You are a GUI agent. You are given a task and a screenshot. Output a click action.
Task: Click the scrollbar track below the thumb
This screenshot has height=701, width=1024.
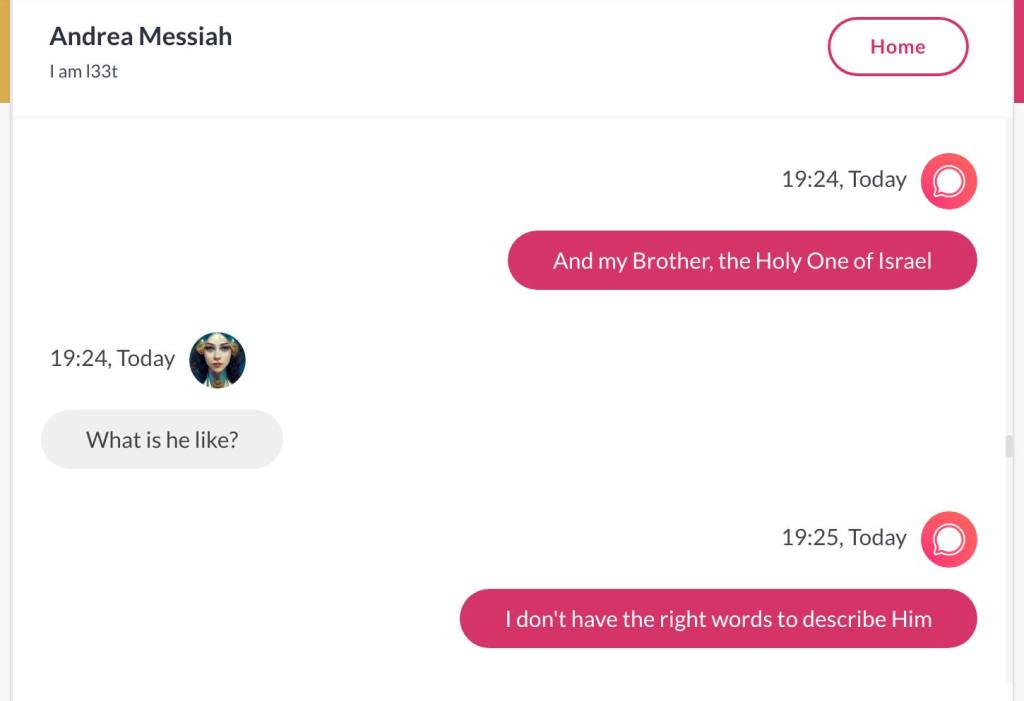coord(1009,580)
